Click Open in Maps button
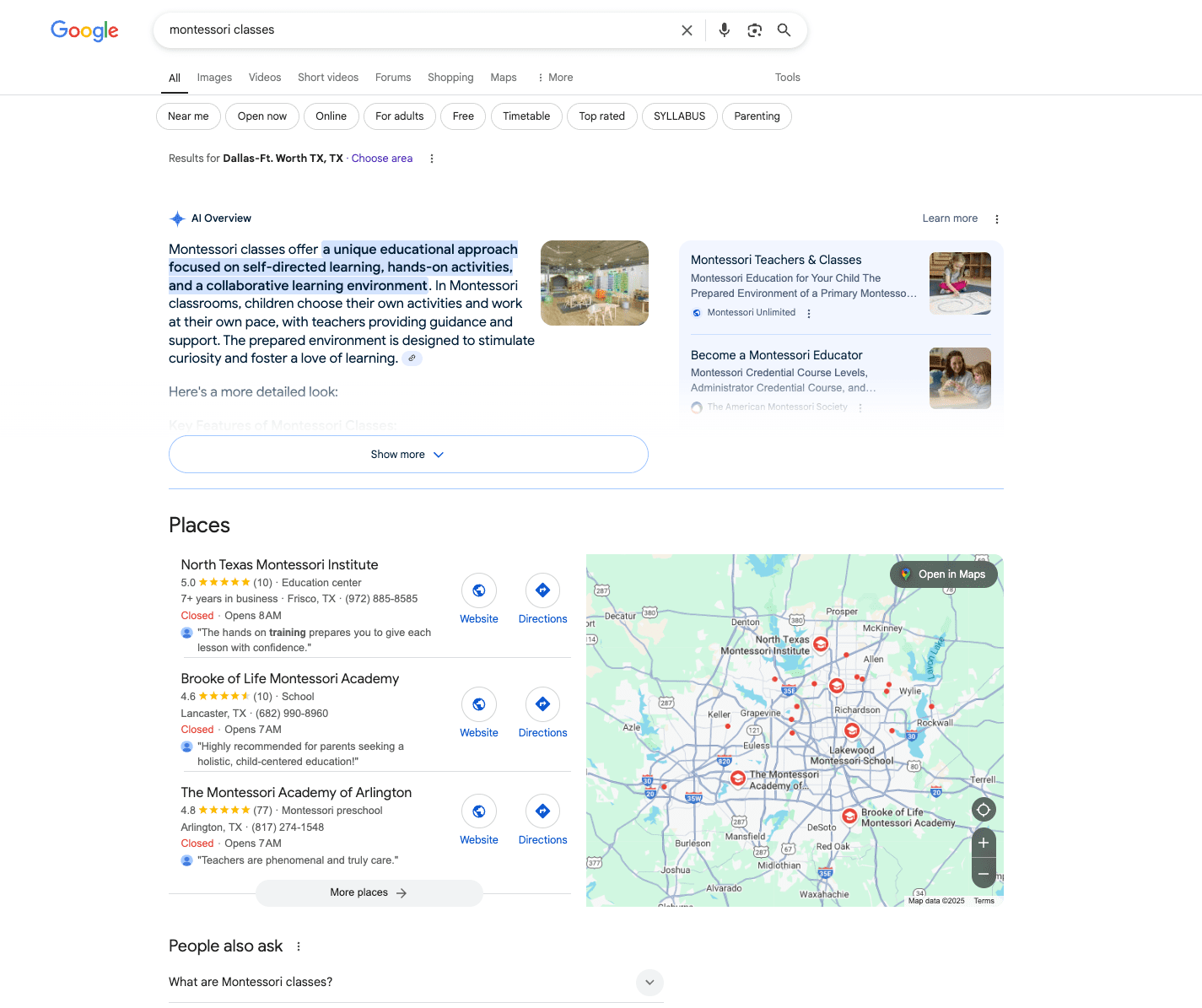The height and width of the screenshot is (1008, 1202). click(944, 574)
